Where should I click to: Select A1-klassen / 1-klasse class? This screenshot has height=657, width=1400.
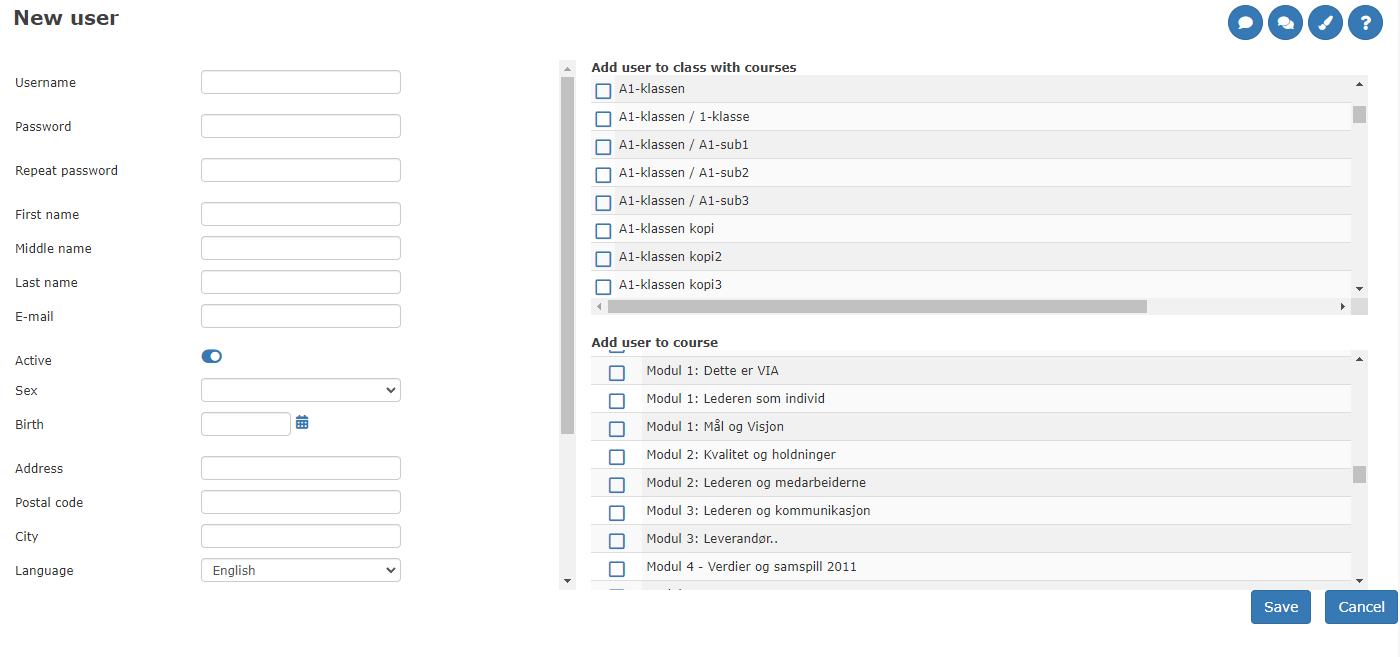pos(603,118)
